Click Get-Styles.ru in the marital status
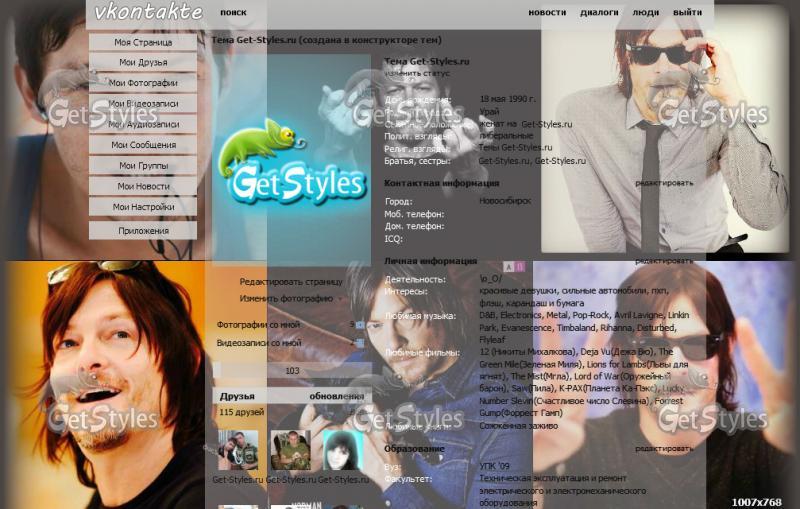 pyautogui.click(x=546, y=124)
